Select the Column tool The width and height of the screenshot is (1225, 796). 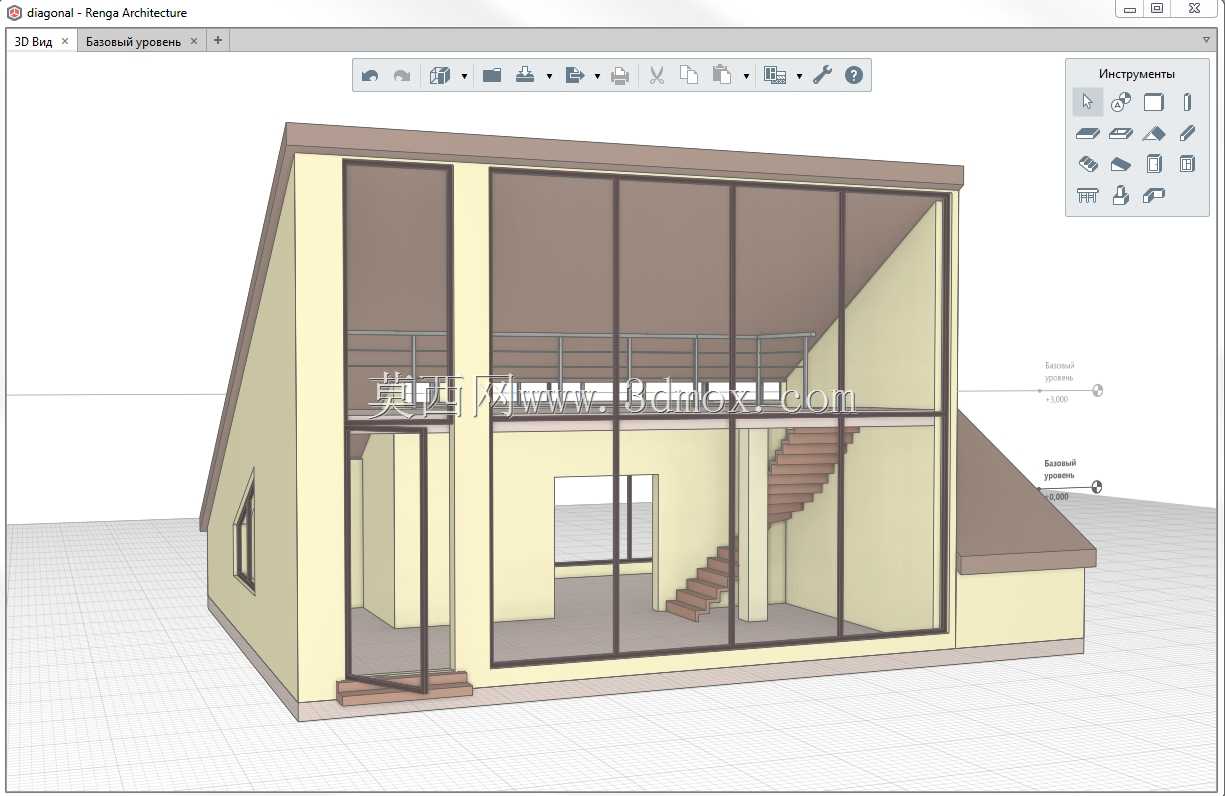(x=1187, y=102)
